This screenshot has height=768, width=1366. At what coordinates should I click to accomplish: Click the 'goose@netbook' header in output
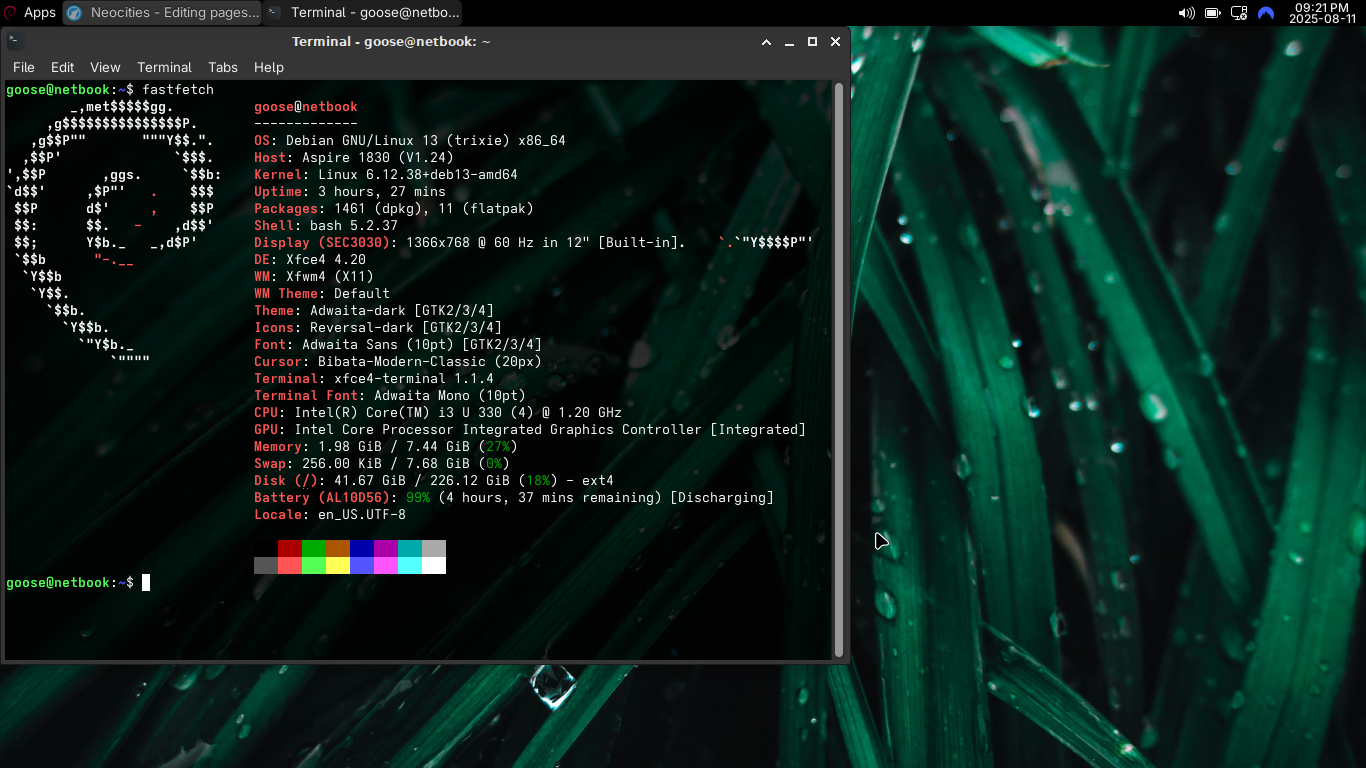point(306,107)
